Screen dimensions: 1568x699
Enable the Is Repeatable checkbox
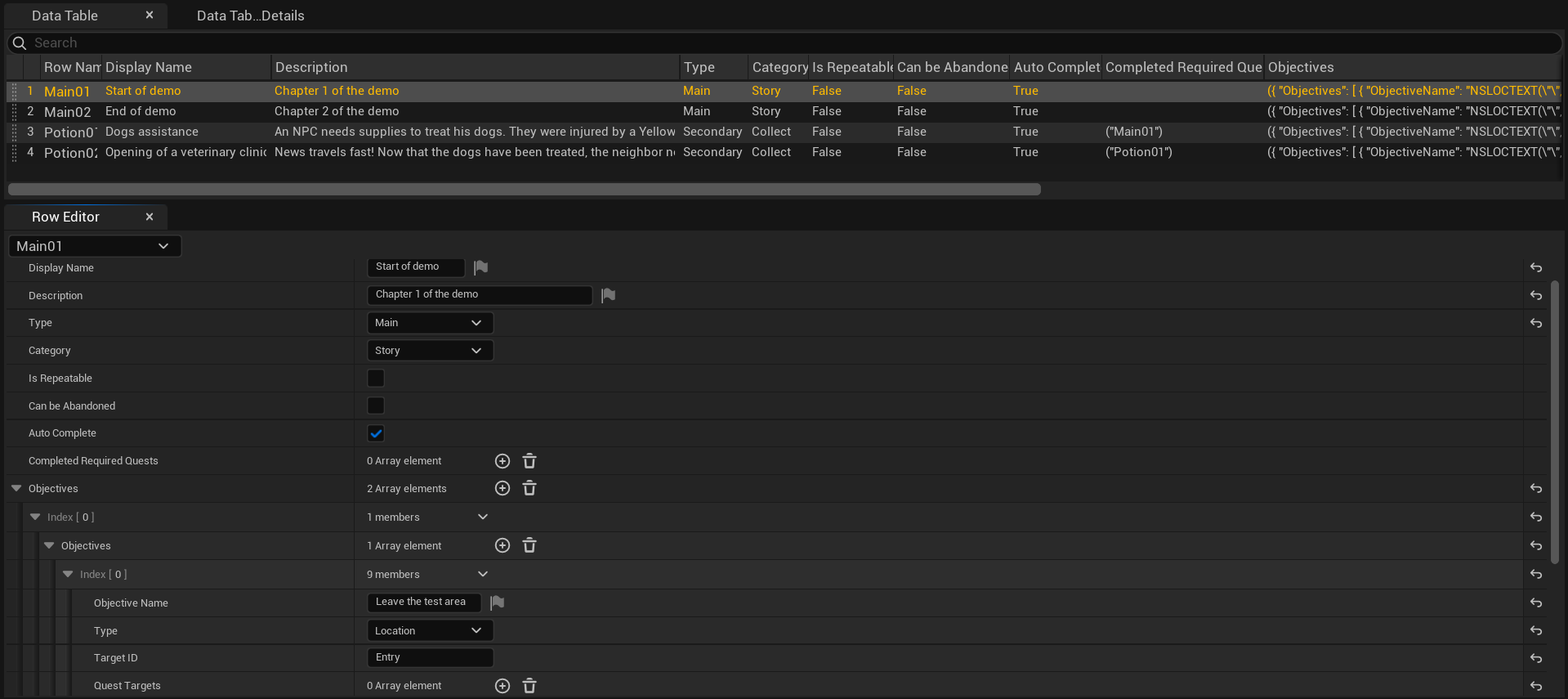coord(376,378)
